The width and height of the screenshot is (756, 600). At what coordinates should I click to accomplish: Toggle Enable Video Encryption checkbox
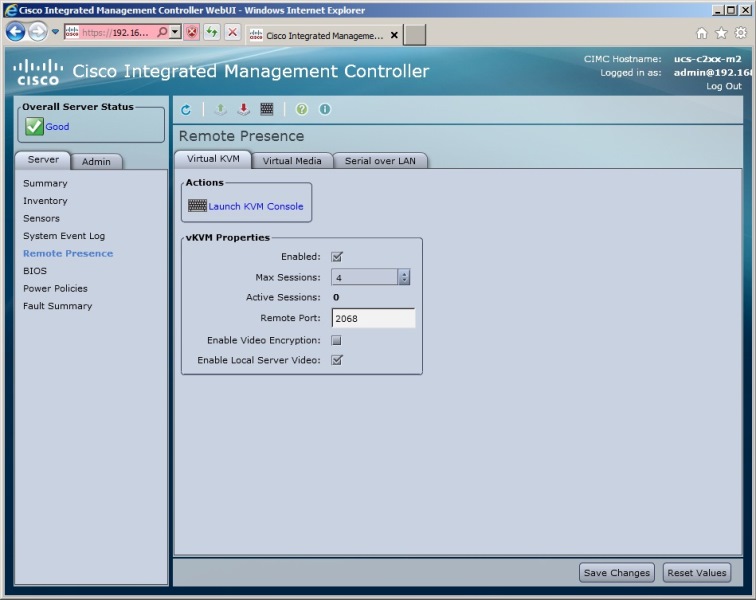[x=337, y=341]
